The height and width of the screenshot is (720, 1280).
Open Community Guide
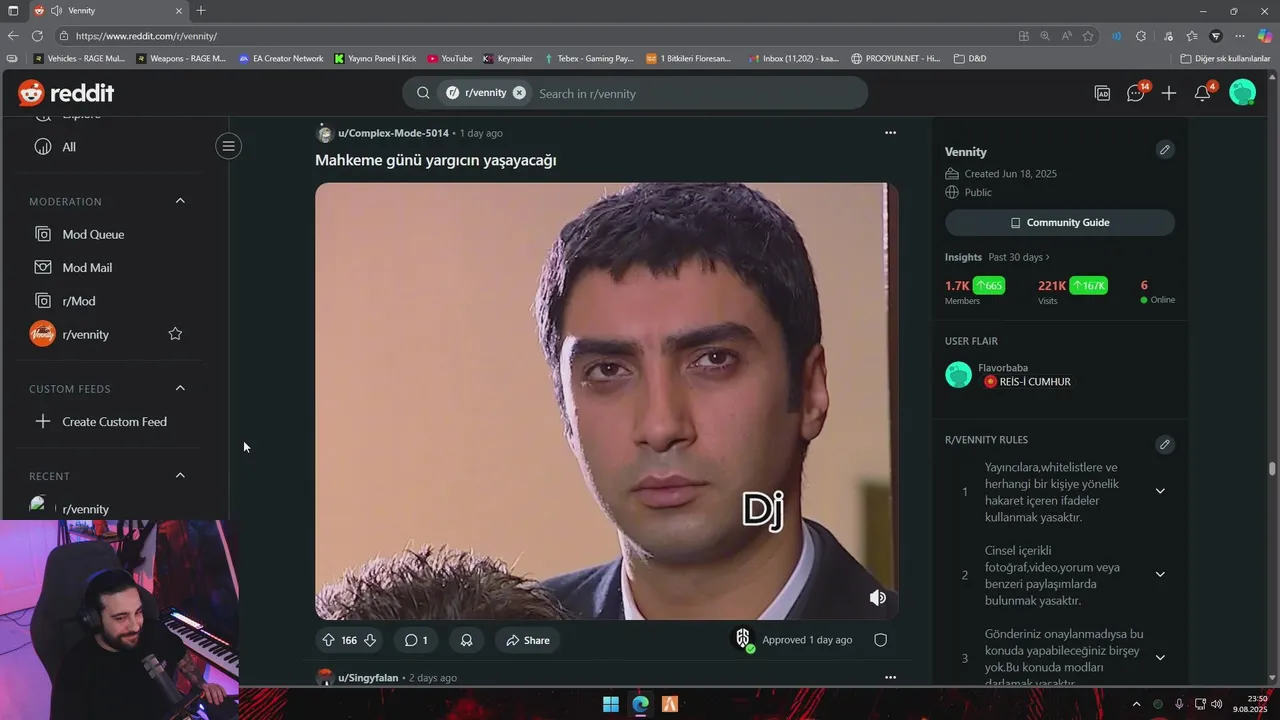tap(1060, 222)
